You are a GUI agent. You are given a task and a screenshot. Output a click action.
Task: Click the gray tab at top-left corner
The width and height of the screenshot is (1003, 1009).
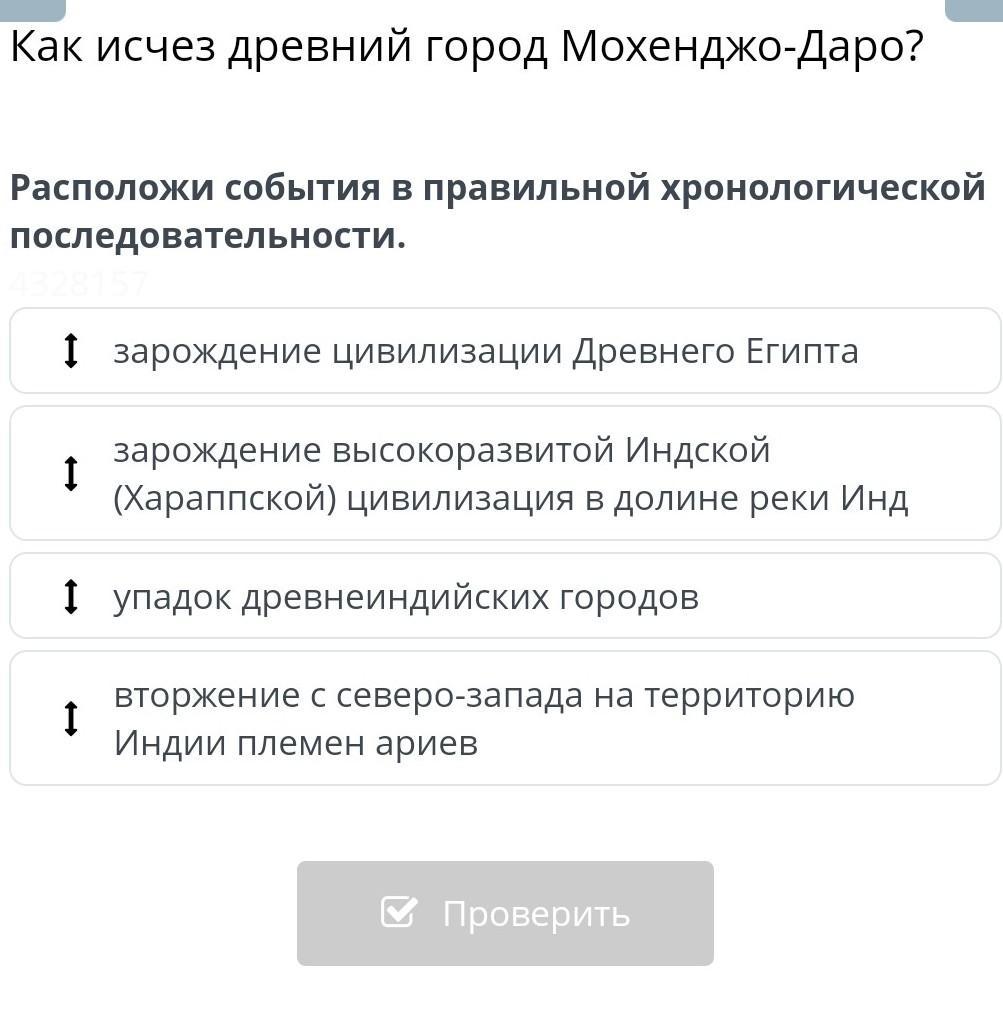click(x=33, y=10)
